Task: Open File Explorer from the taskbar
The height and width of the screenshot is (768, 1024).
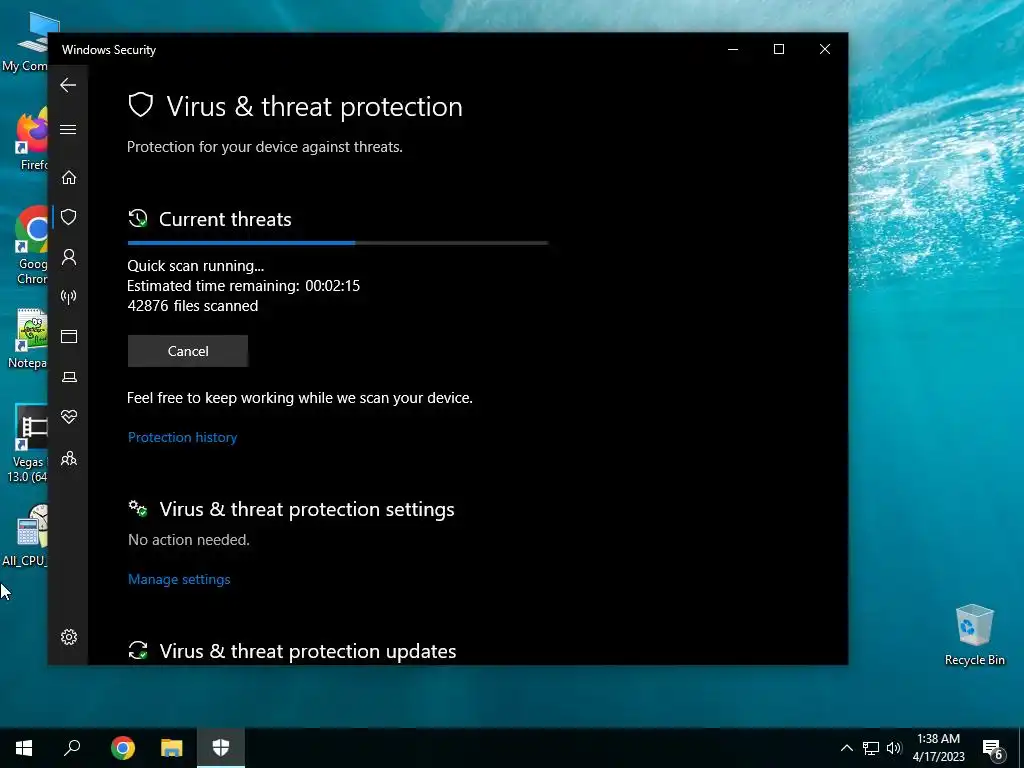Action: coord(172,748)
